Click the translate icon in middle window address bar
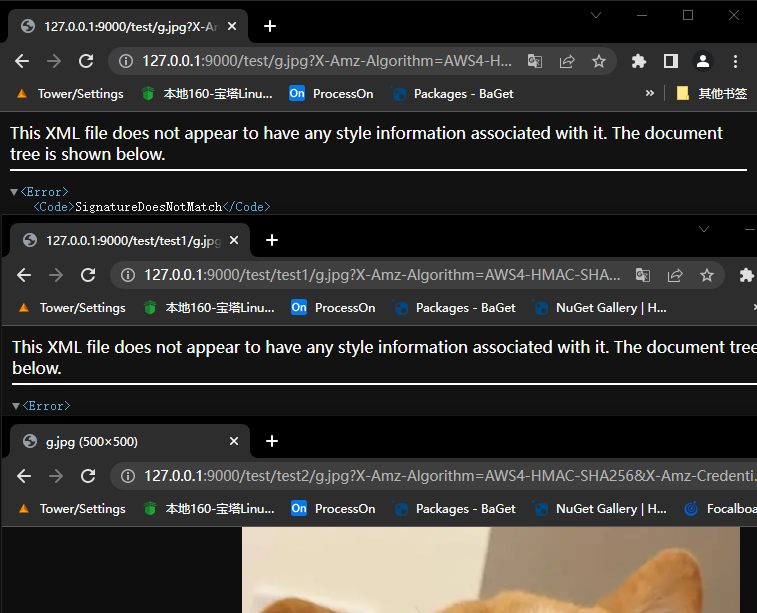This screenshot has width=757, height=613. point(643,275)
